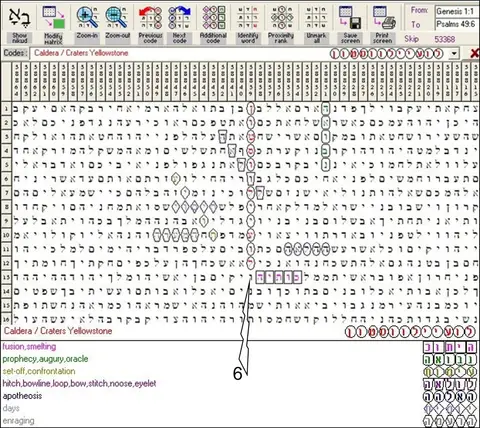
Task: Go to Next code icon
Action: click(x=179, y=17)
